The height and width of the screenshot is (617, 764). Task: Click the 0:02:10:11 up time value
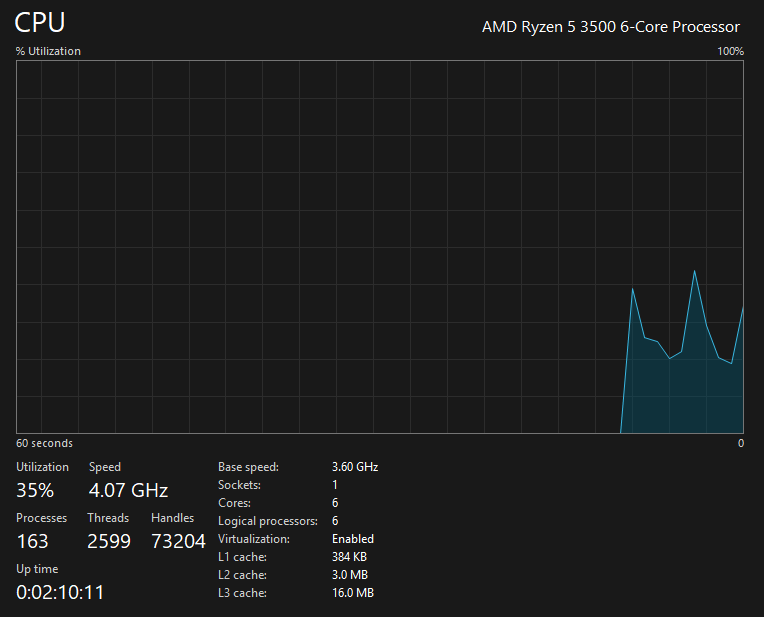click(60, 592)
